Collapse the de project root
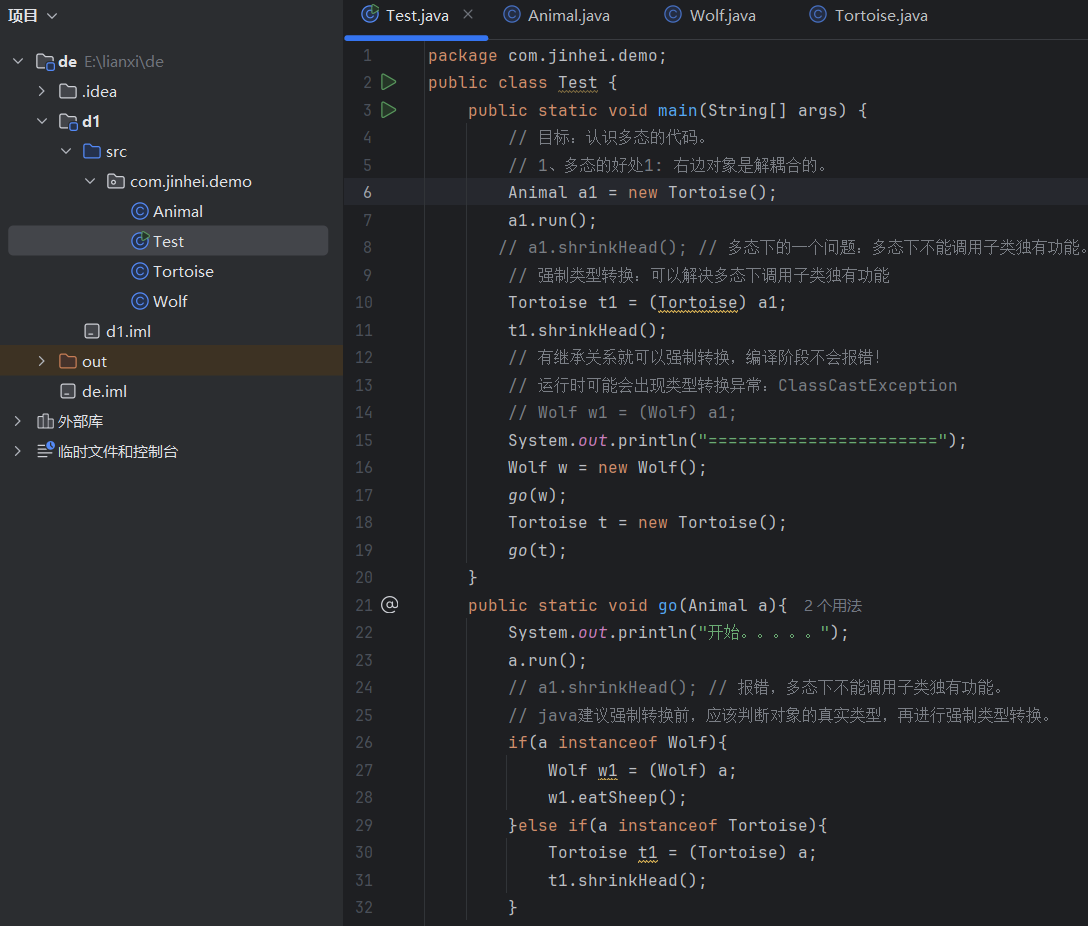Screen dimensions: 1088x926 (18, 61)
